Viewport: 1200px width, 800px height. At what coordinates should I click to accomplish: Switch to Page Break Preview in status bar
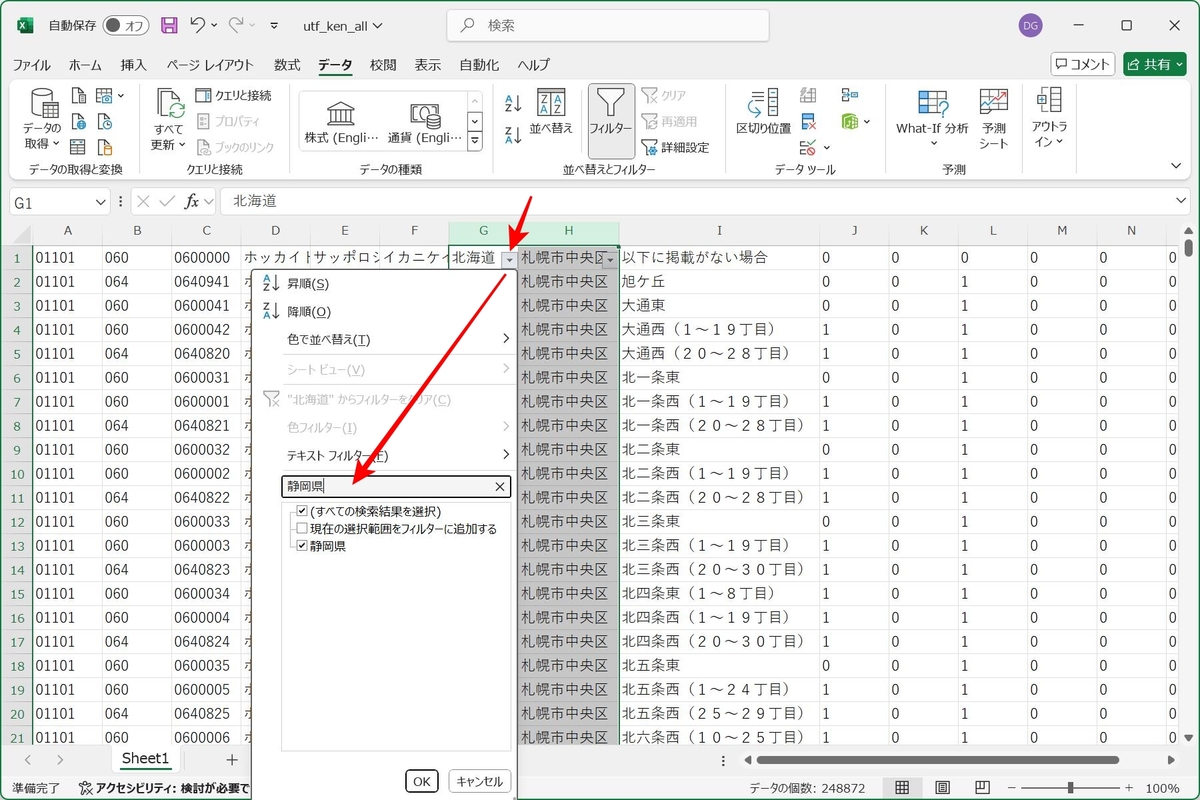tap(983, 788)
